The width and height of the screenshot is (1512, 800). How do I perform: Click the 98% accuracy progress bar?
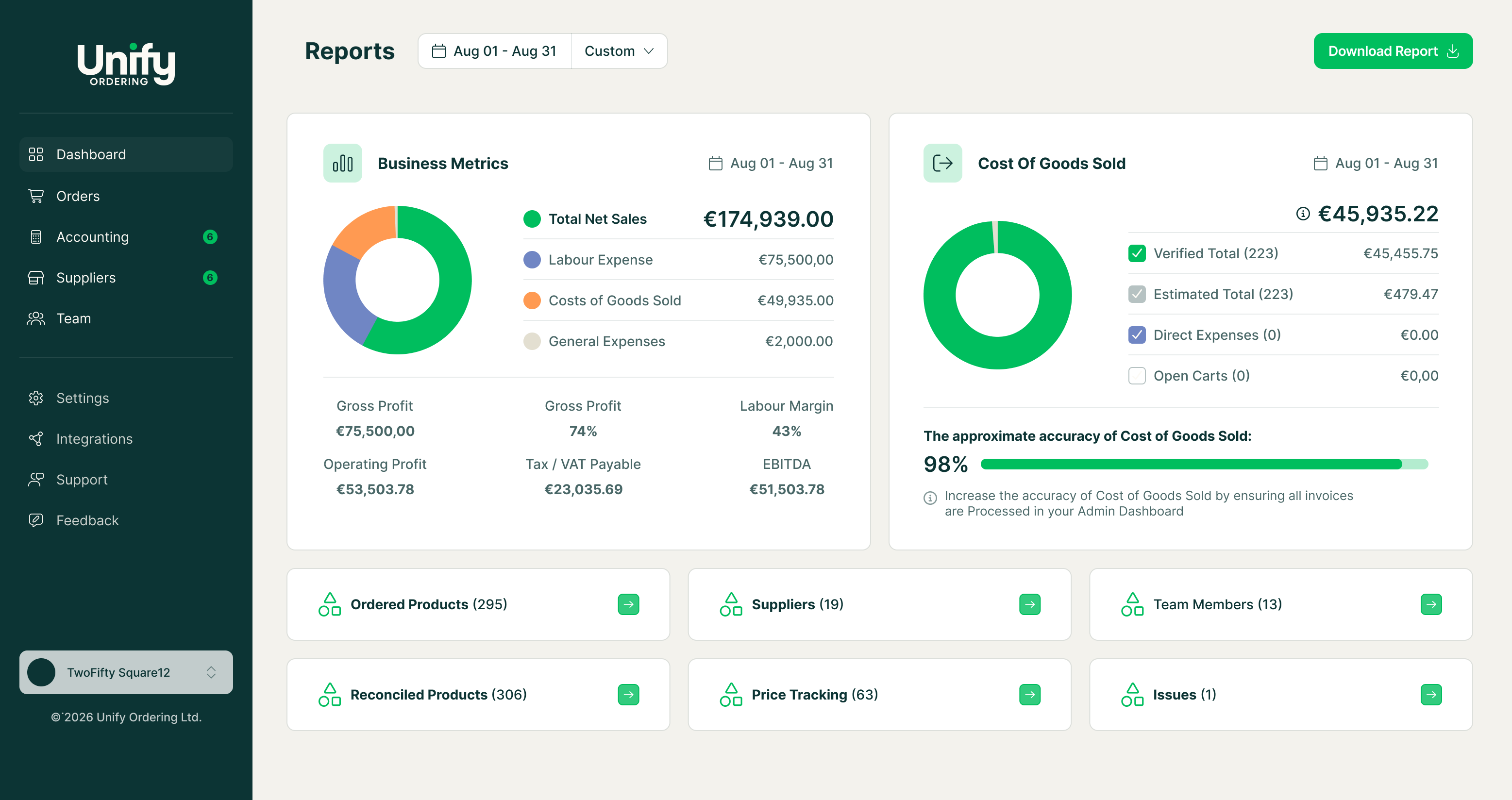(x=1204, y=464)
